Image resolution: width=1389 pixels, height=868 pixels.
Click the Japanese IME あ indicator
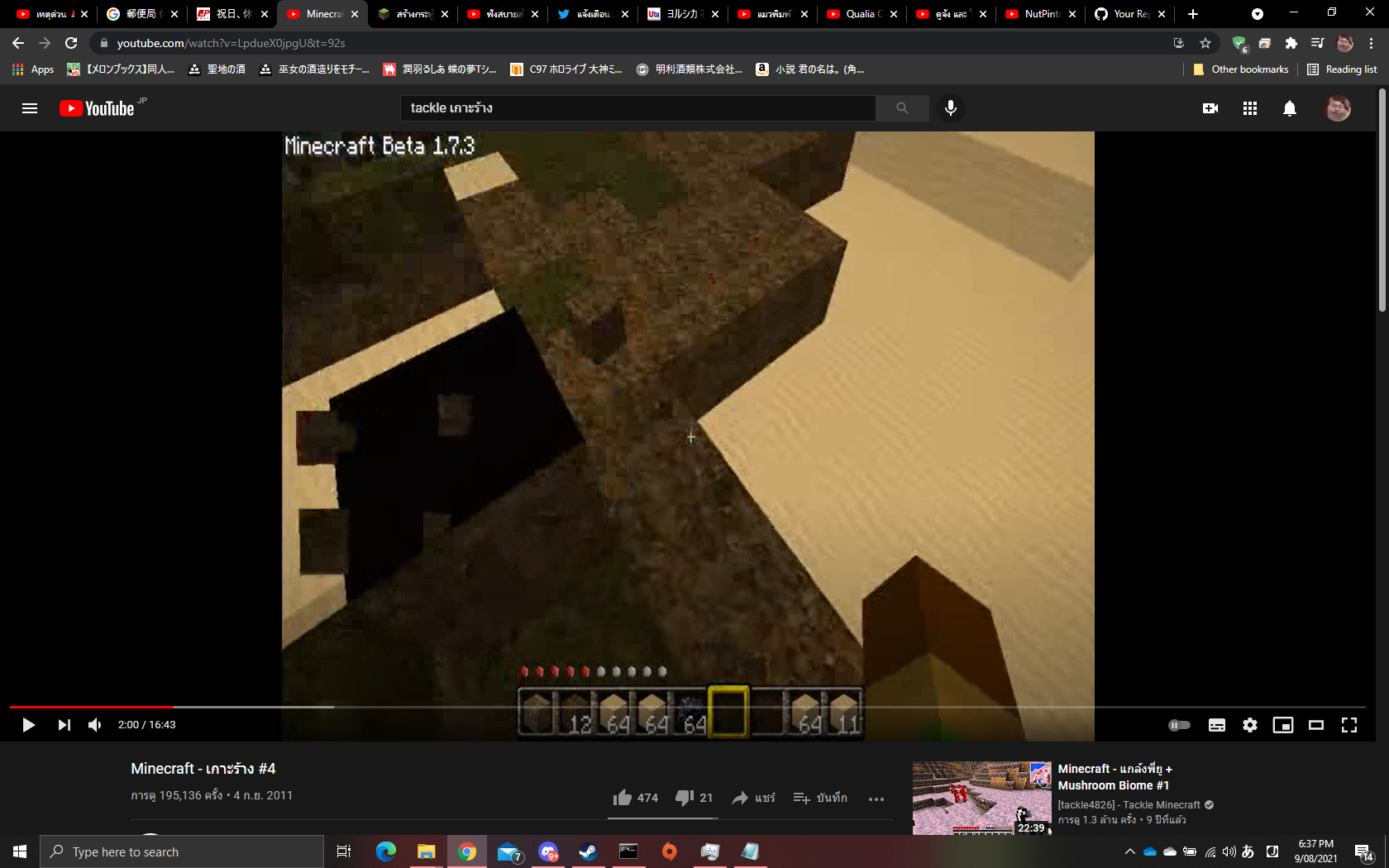tap(1248, 851)
